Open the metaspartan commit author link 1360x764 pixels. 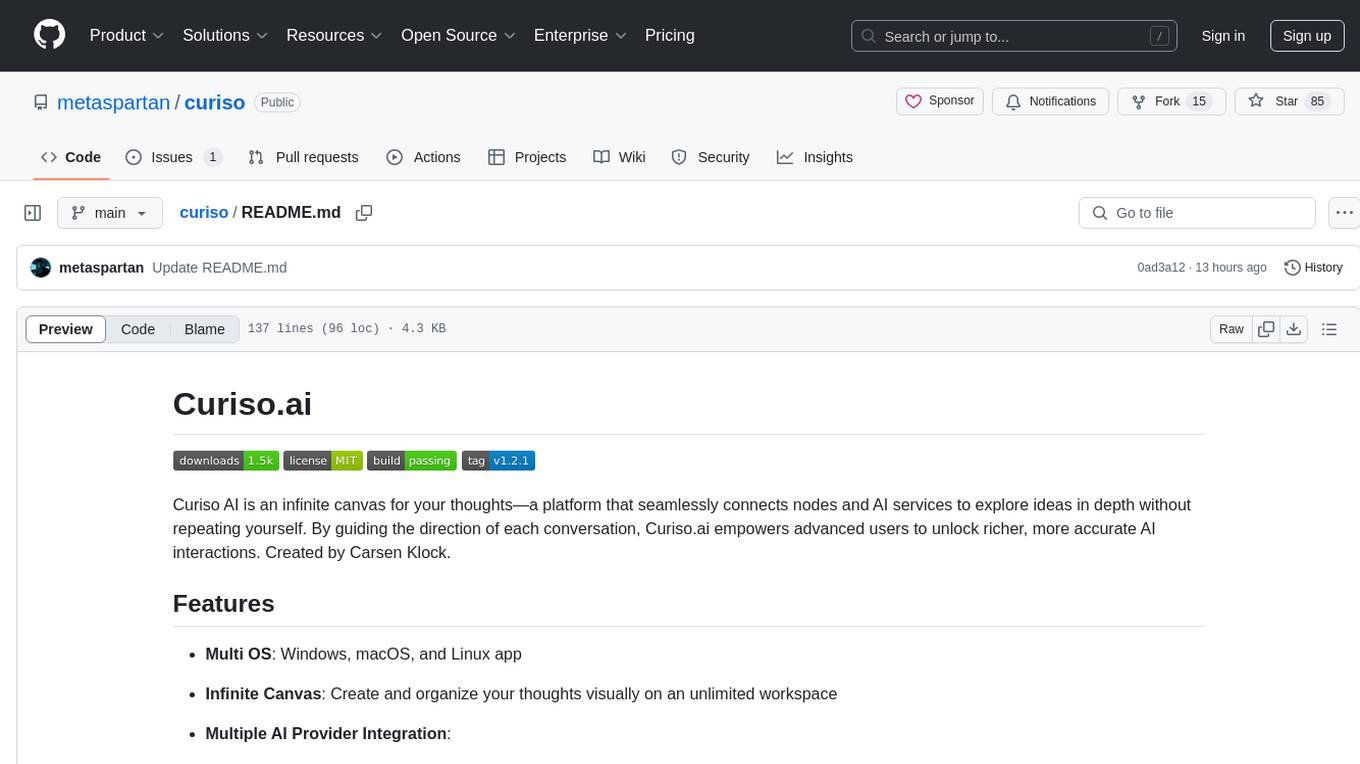pos(101,268)
